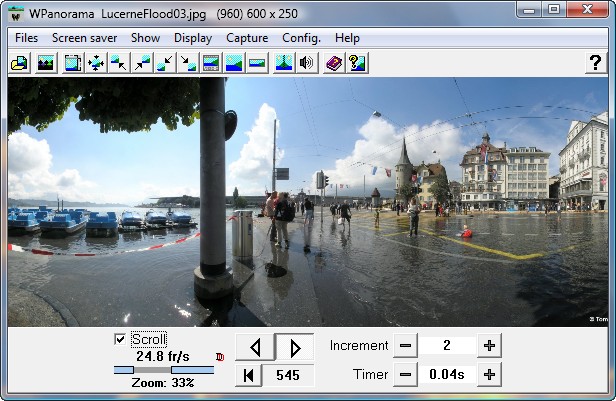This screenshot has width=616, height=401.
Task: Open the Screen saver menu
Action: click(x=84, y=38)
